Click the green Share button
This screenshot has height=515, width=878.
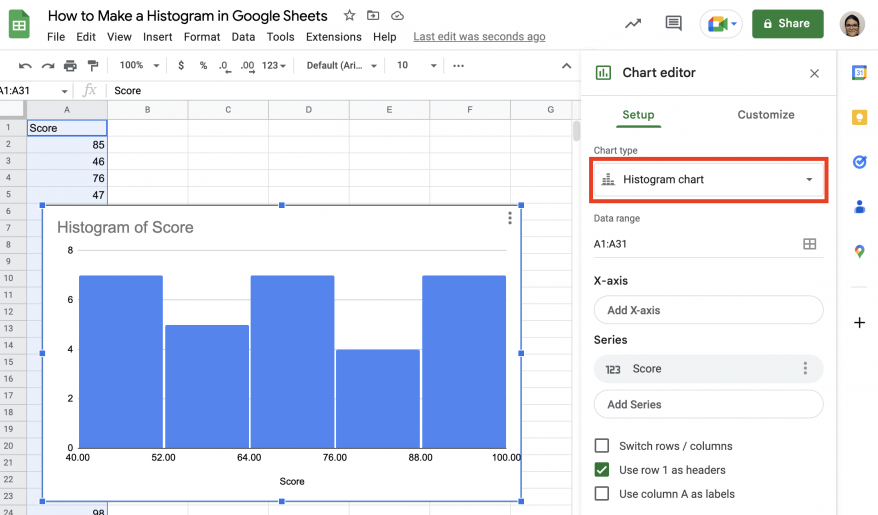787,24
